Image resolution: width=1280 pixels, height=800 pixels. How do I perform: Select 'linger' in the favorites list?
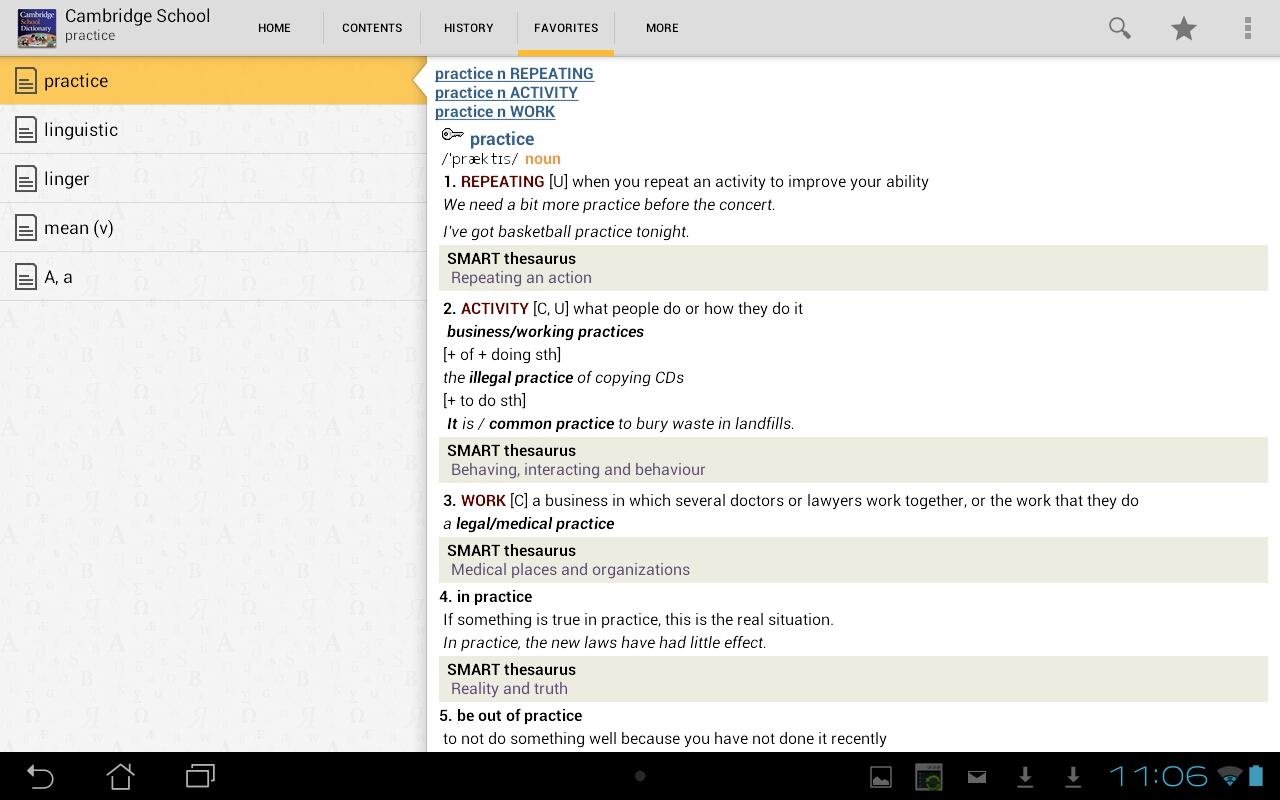coord(213,179)
